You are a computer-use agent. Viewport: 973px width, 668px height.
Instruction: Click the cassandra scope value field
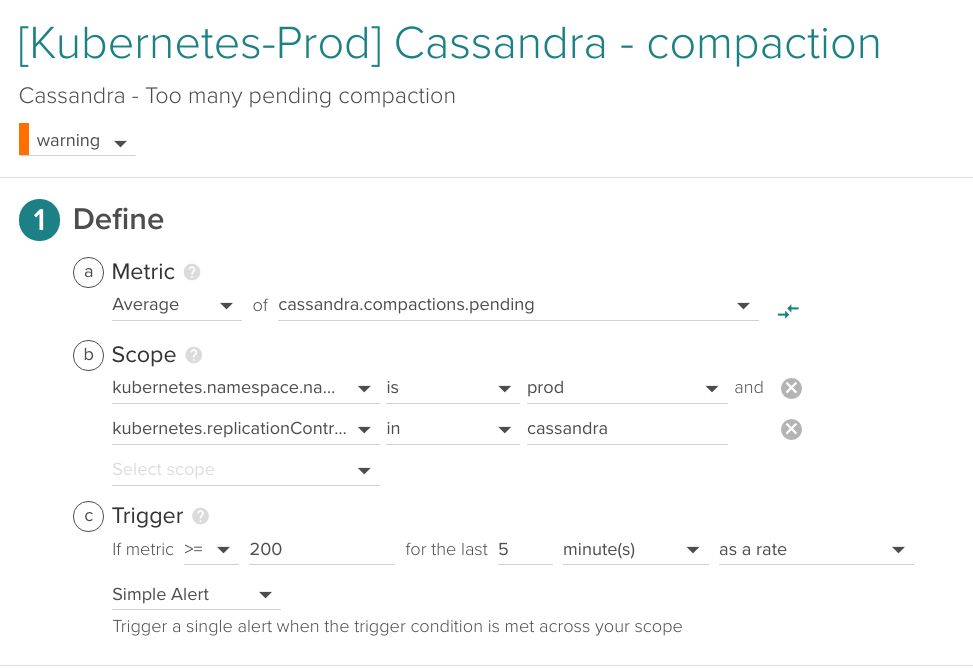pos(625,429)
